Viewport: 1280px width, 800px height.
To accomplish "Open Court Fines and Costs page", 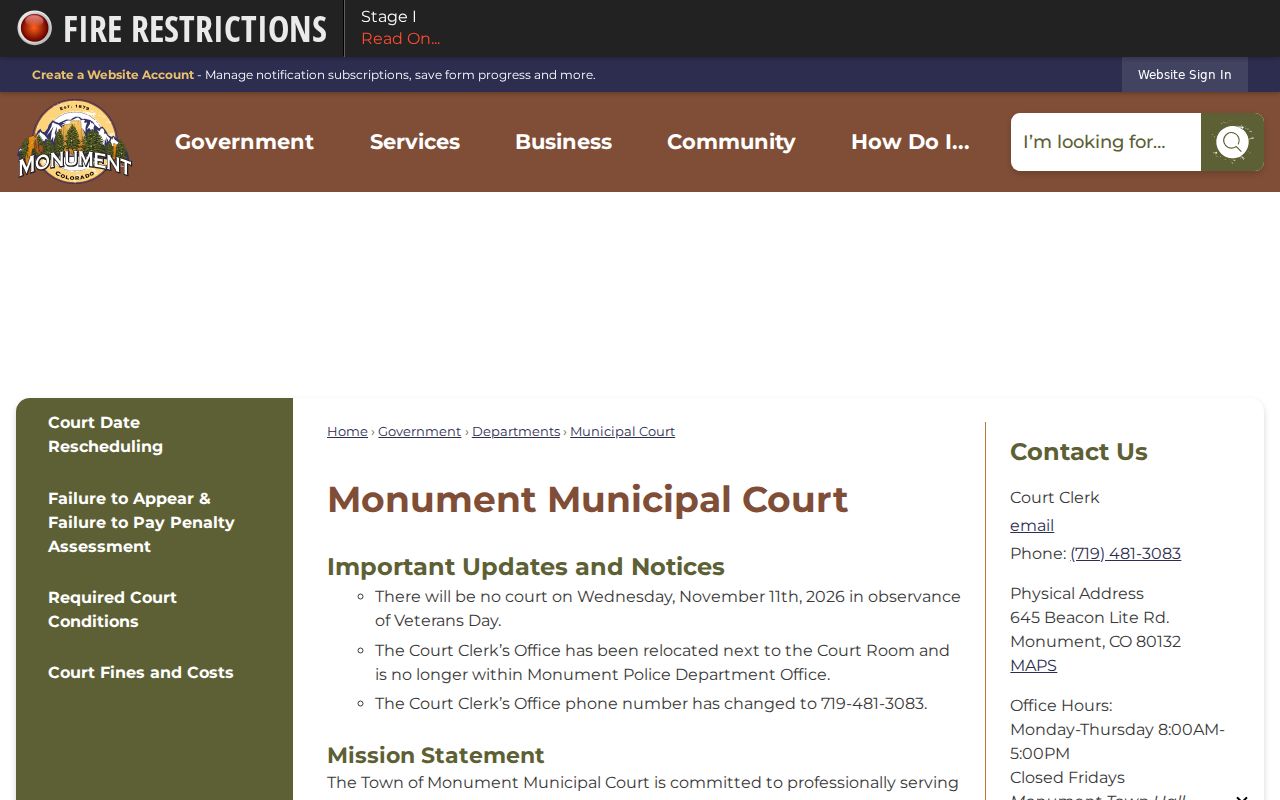I will click(140, 672).
